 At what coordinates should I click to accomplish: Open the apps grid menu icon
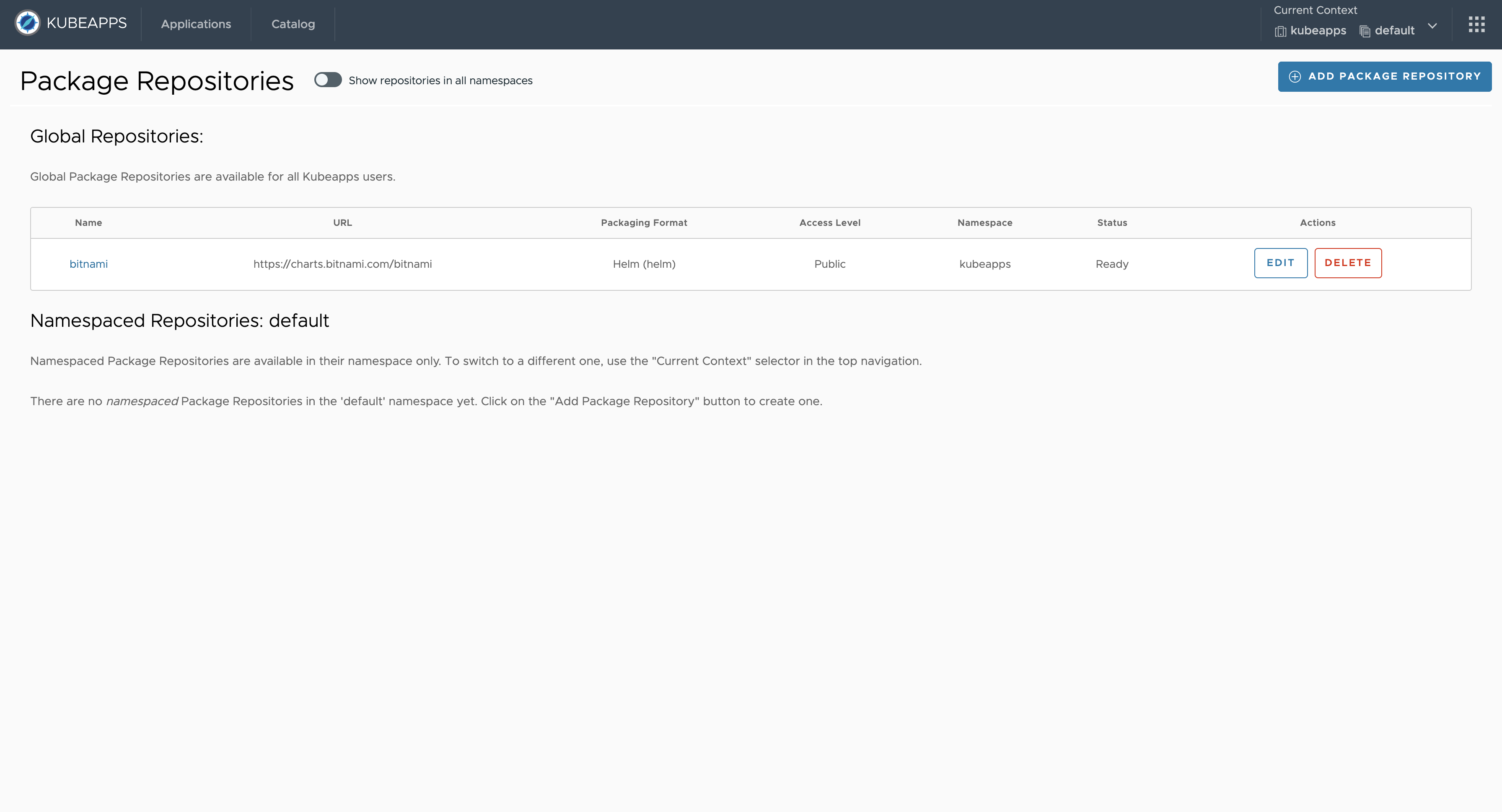point(1476,24)
